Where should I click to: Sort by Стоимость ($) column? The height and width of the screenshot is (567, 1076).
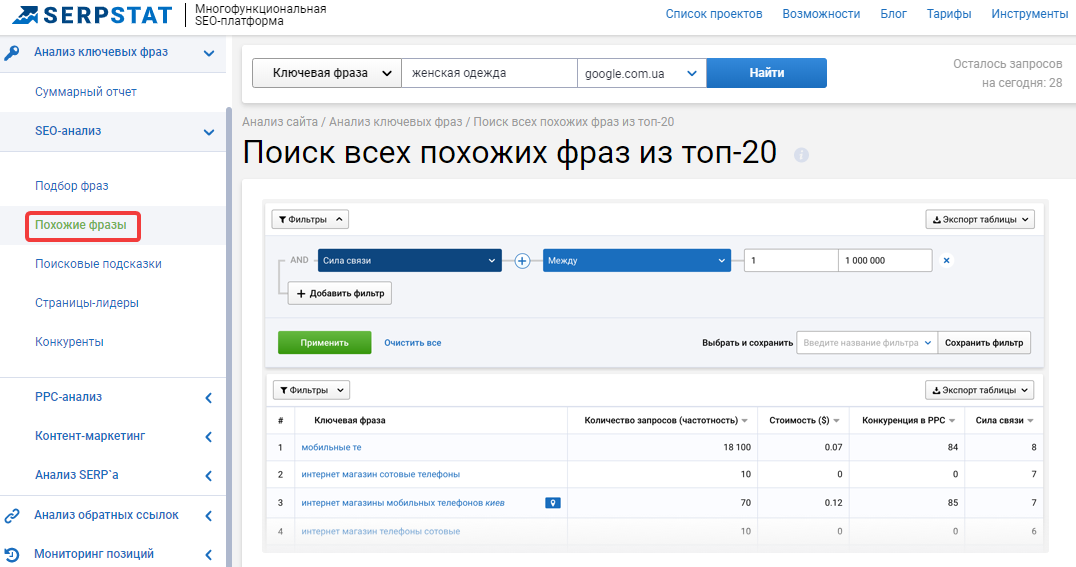(x=804, y=421)
